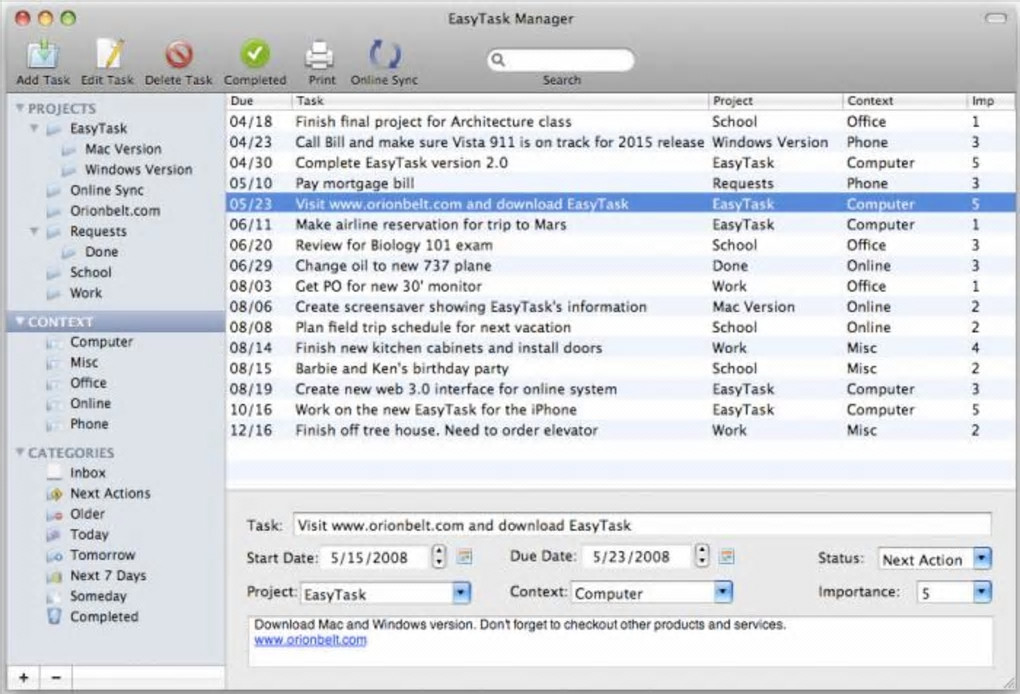This screenshot has width=1020, height=694.
Task: Sort by Imp column header
Action: point(990,101)
